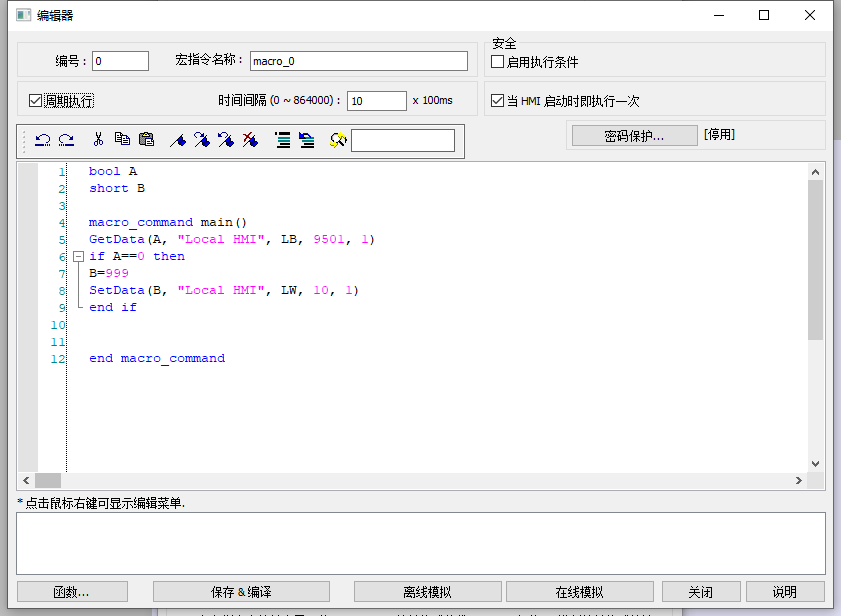
Task: Enable the 启用执行条件 checkbox
Action: [x=498, y=62]
